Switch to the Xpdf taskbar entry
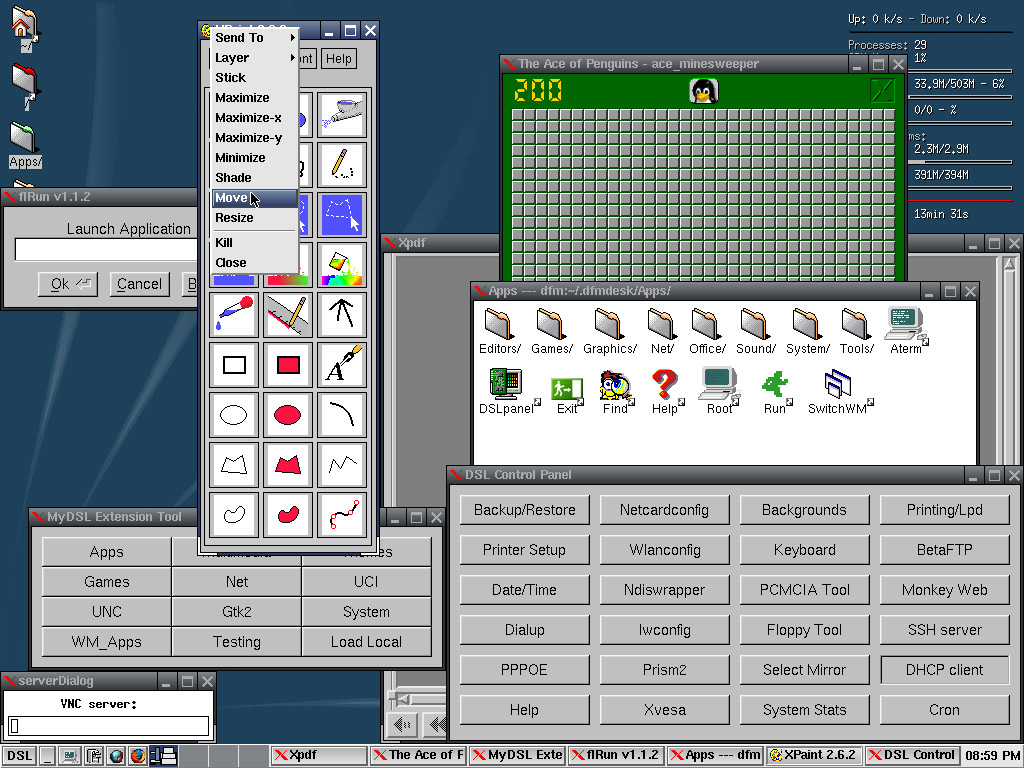Viewport: 1024px width, 768px height. 319,755
